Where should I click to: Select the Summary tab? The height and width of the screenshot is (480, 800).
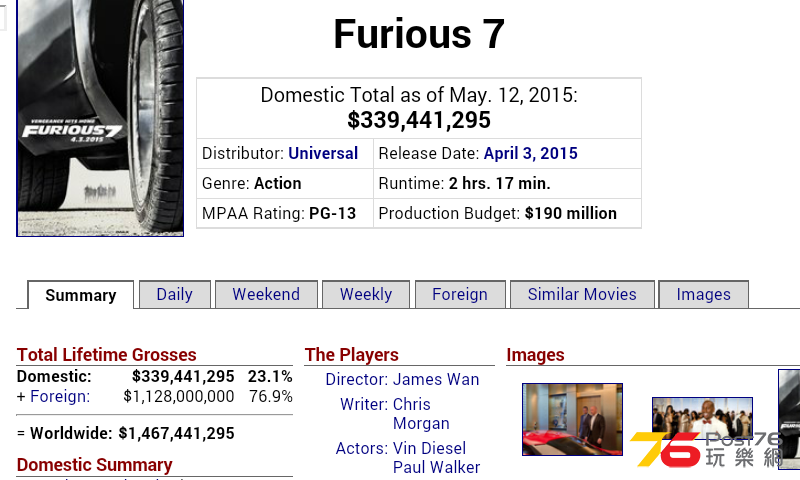click(x=81, y=295)
